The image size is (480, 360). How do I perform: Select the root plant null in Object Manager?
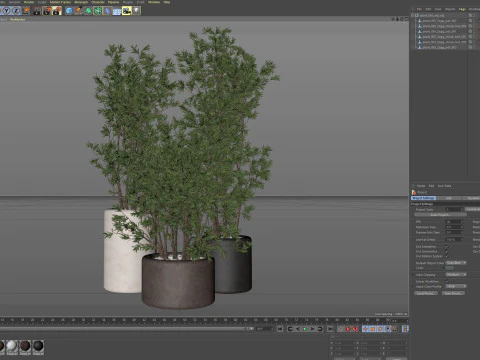tap(432, 15)
